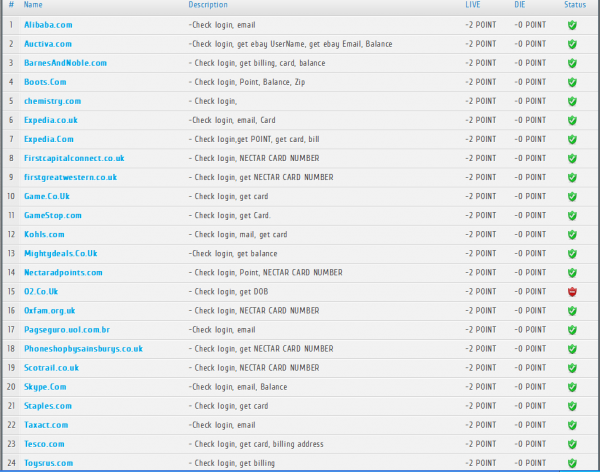Click the green status shield for Alibaba.com
Image resolution: width=600 pixels, height=472 pixels.
(572, 25)
